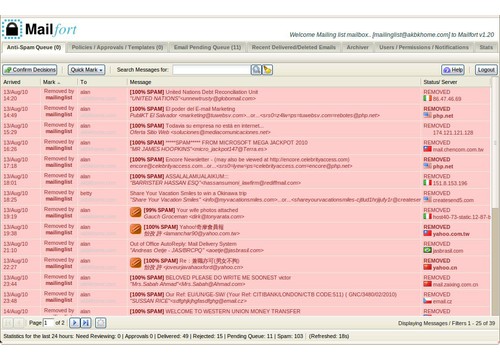Open the Quick Mark dropdown

87,70
